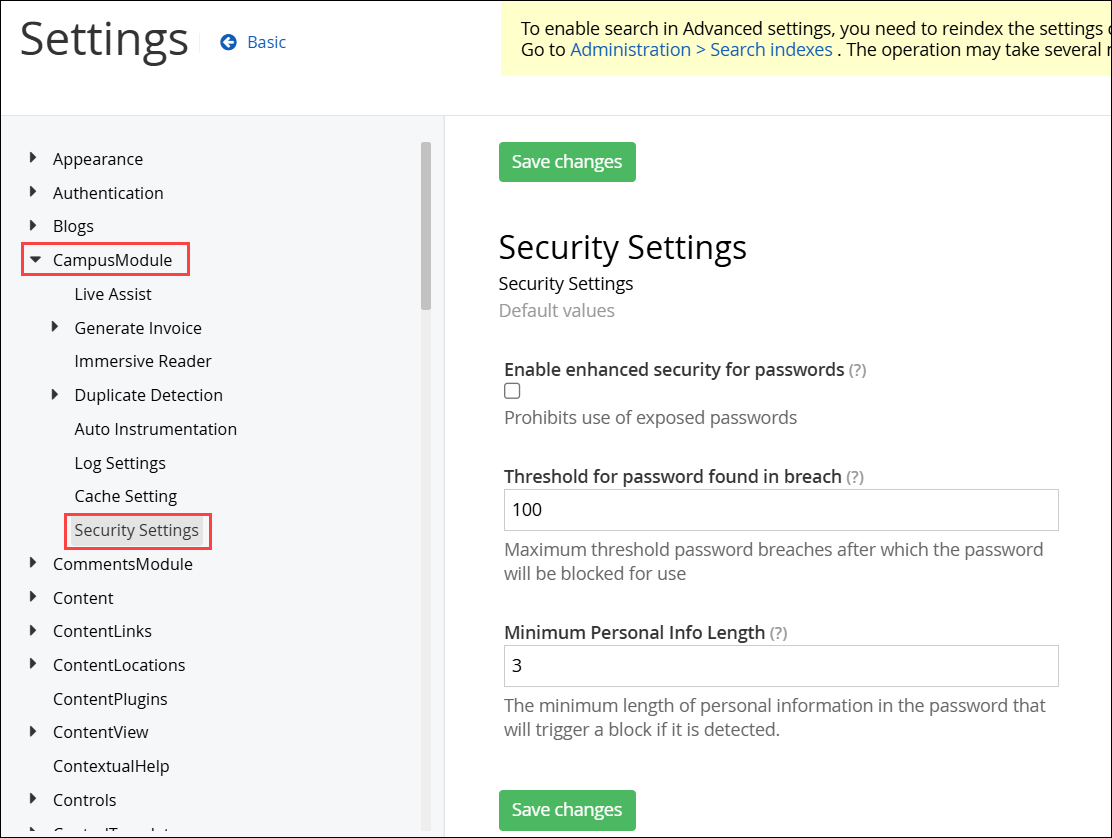Click the bottom Save changes button
The width and height of the screenshot is (1112, 838).
(x=567, y=810)
